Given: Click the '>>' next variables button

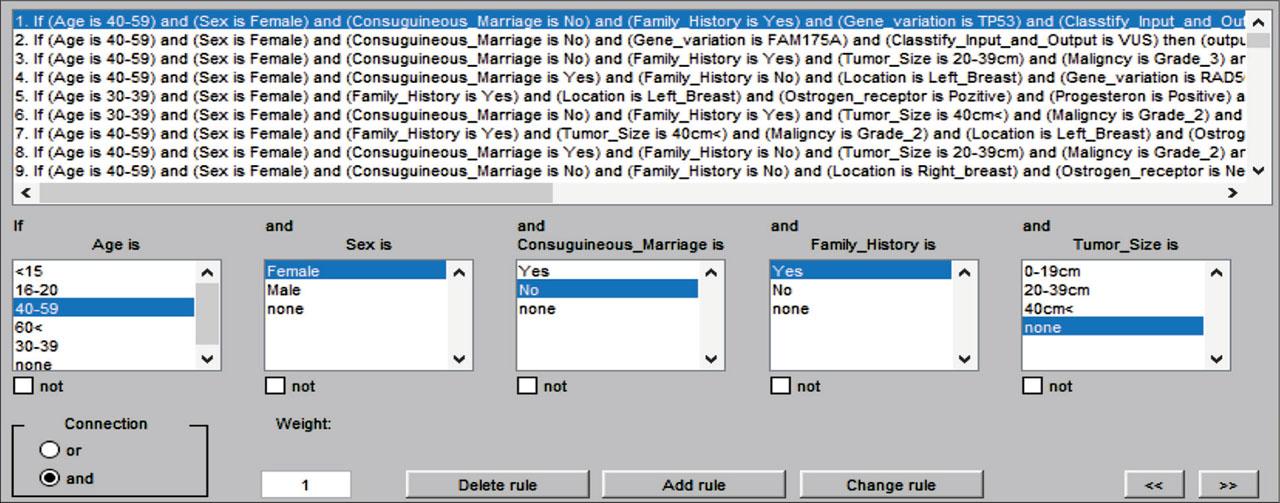Looking at the screenshot, I should click(x=1227, y=485).
